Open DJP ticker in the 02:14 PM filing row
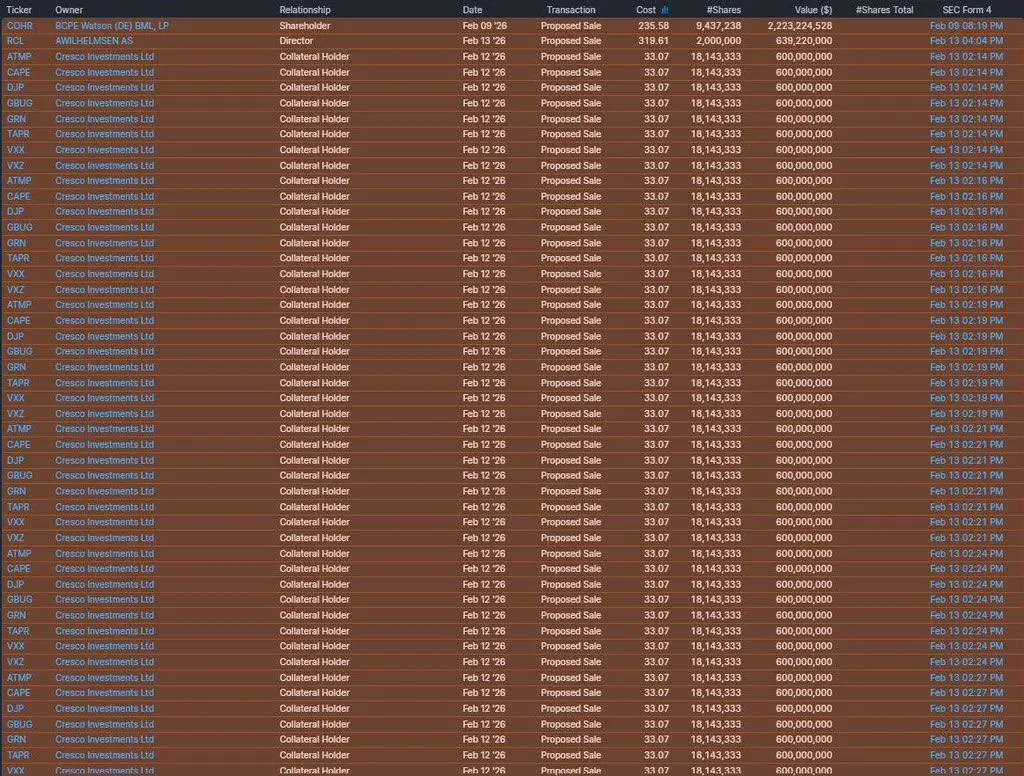The height and width of the screenshot is (776, 1024). 15,88
